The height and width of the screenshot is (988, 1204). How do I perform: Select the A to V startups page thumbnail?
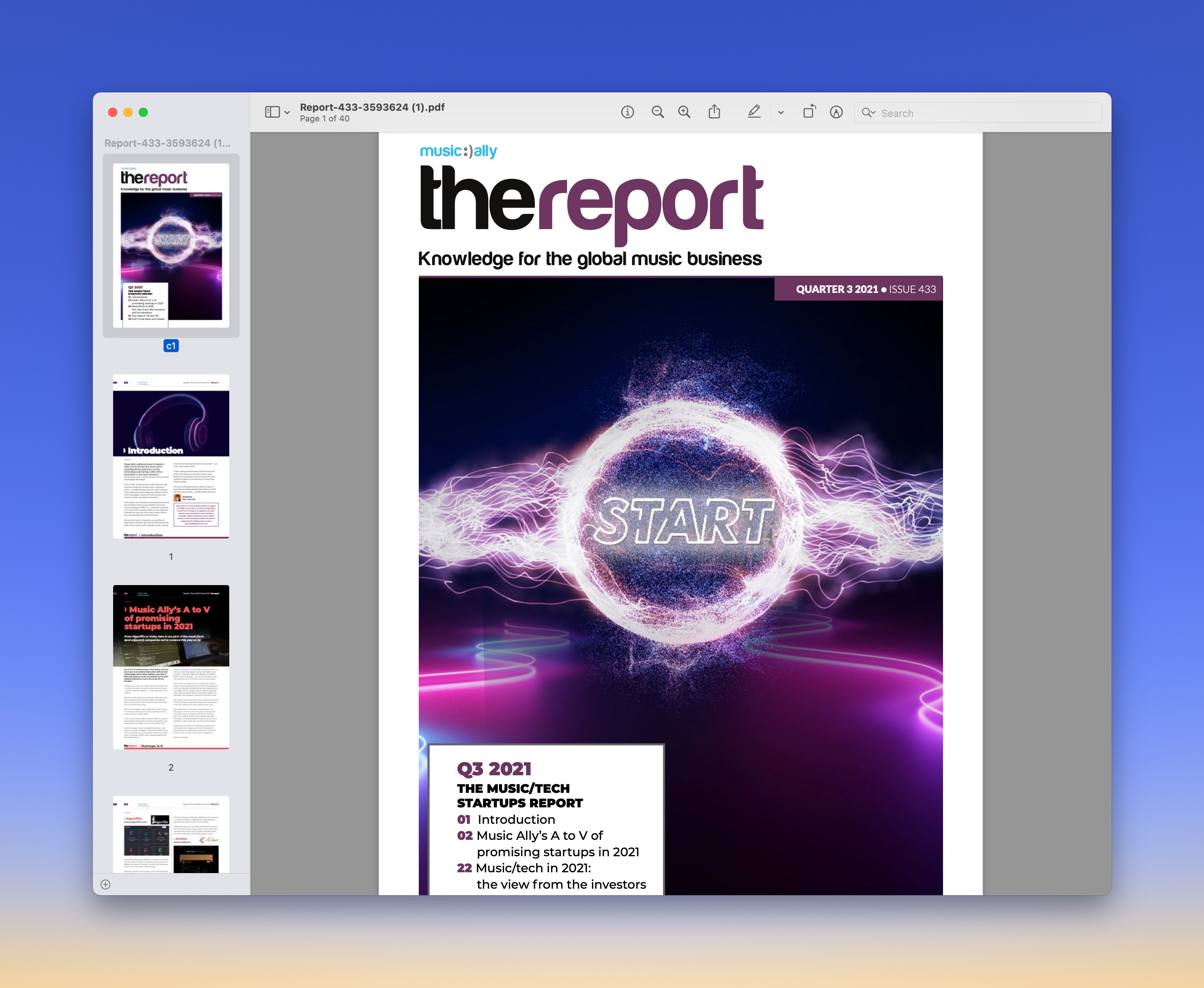171,666
